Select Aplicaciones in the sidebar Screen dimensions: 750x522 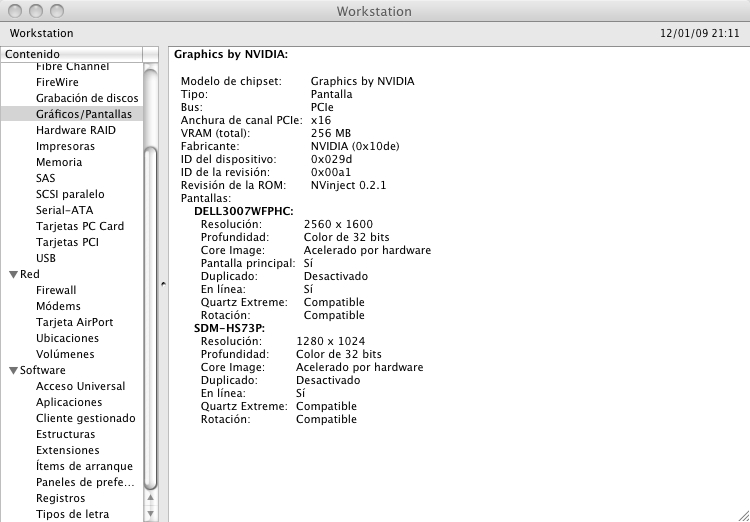tap(69, 402)
